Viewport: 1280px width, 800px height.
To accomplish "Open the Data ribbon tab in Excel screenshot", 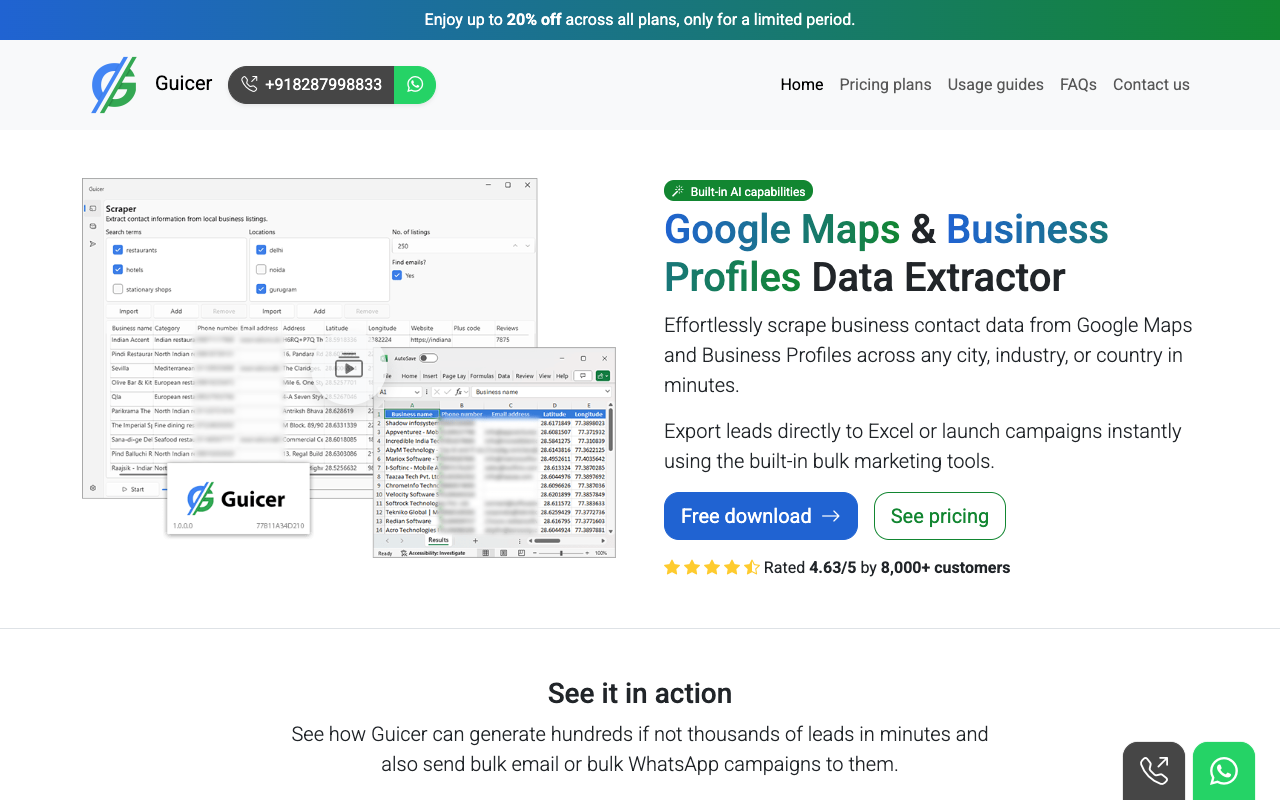I will [504, 376].
